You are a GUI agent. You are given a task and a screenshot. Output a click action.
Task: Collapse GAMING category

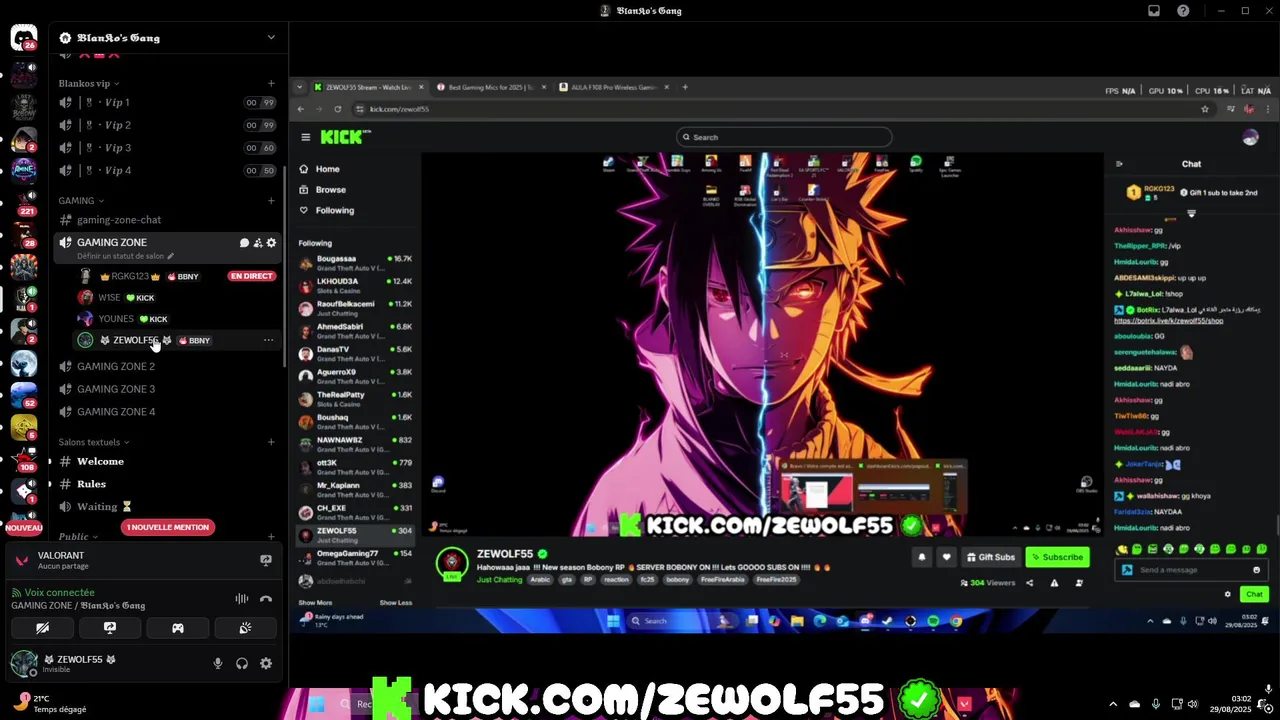81,201
